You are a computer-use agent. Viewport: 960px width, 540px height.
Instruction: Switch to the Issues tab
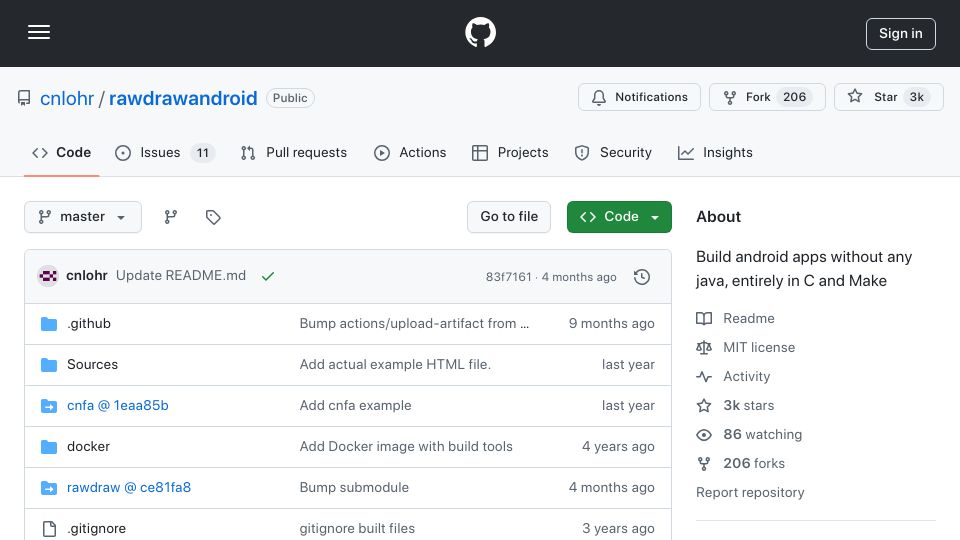tap(165, 152)
